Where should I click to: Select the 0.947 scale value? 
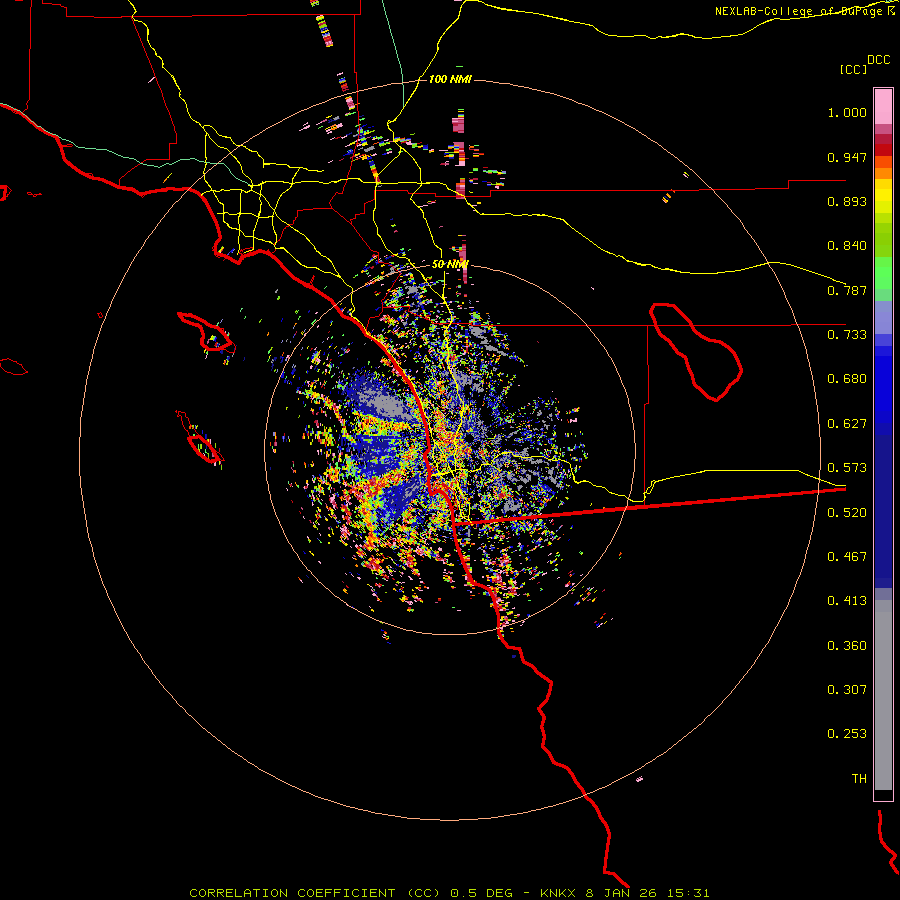847,157
